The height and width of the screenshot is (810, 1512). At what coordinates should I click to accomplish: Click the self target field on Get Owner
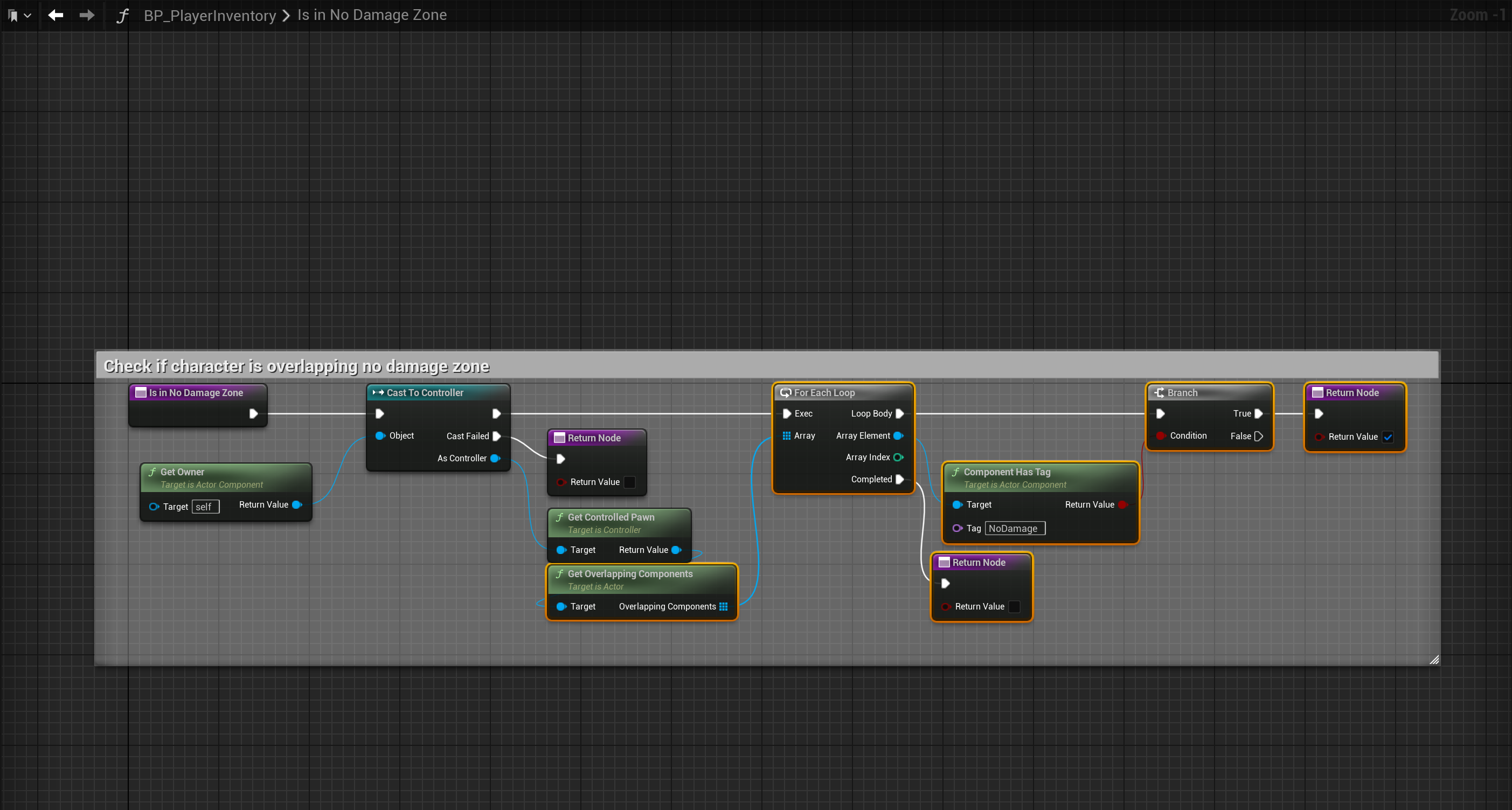click(x=205, y=507)
